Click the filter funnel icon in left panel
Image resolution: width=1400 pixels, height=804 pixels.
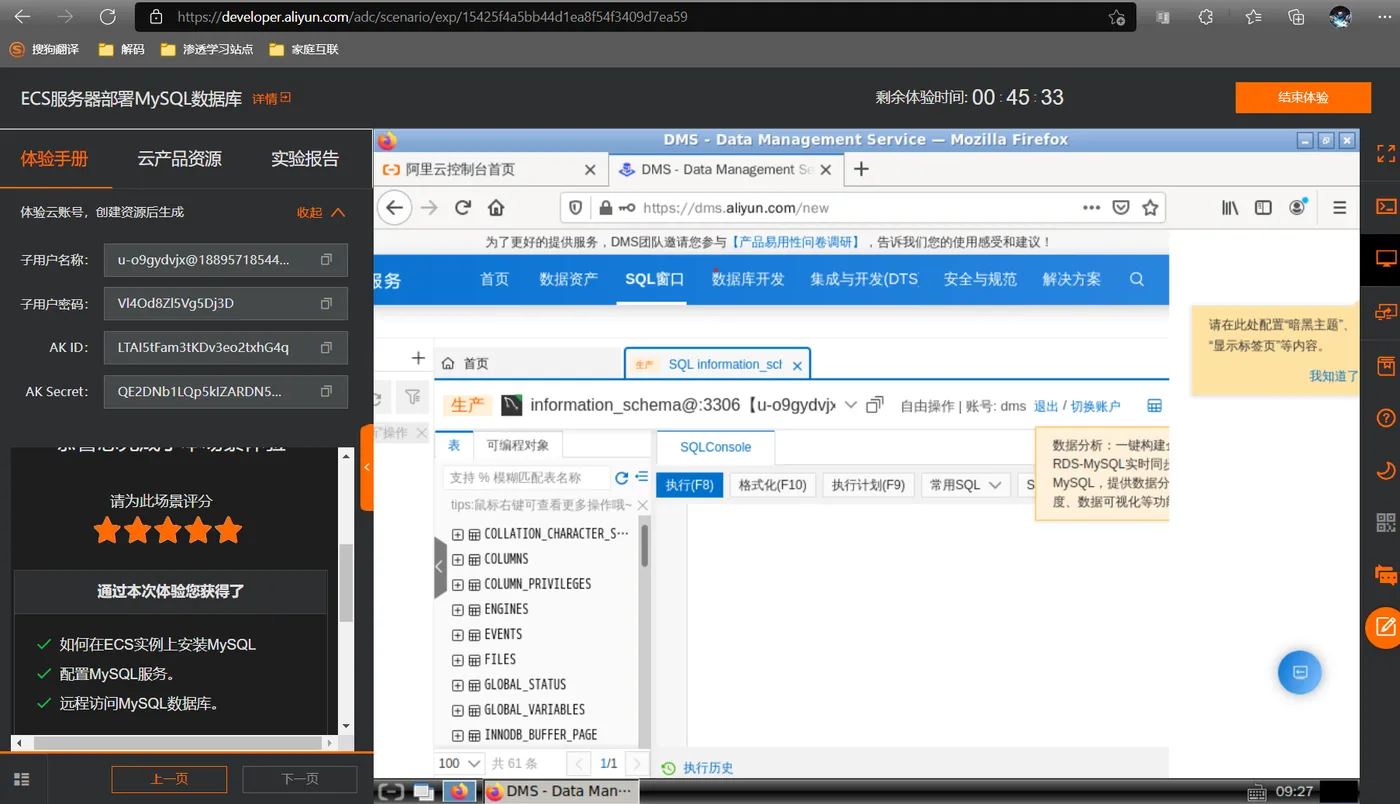coord(412,397)
